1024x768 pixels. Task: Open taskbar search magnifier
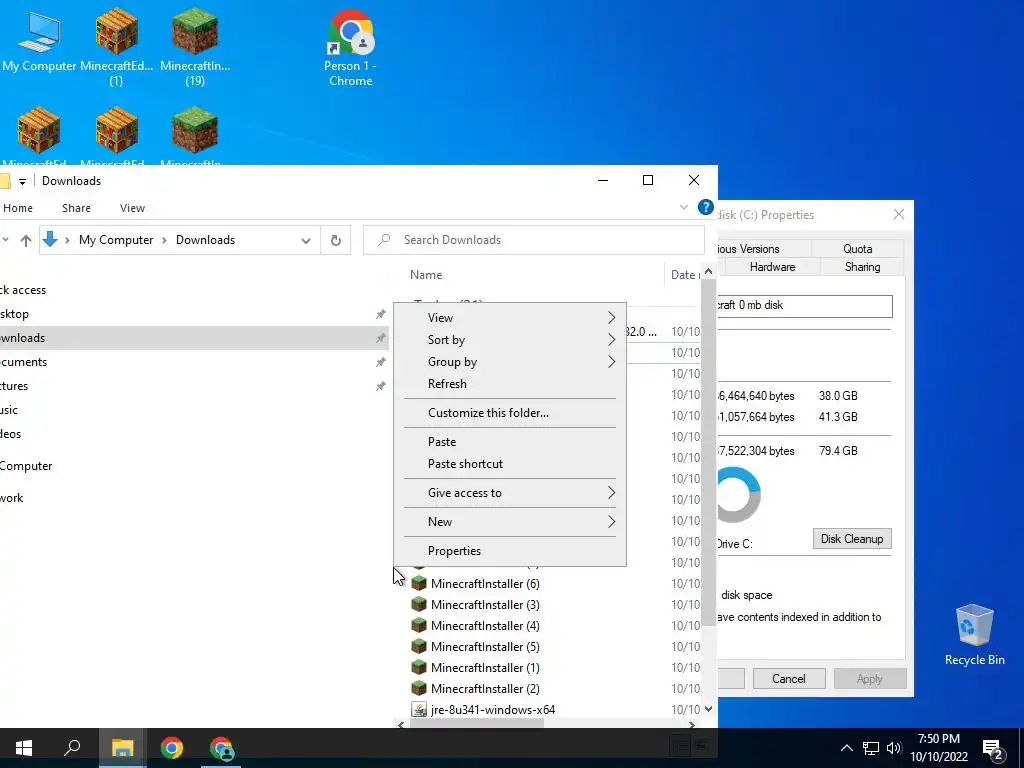[x=72, y=748]
